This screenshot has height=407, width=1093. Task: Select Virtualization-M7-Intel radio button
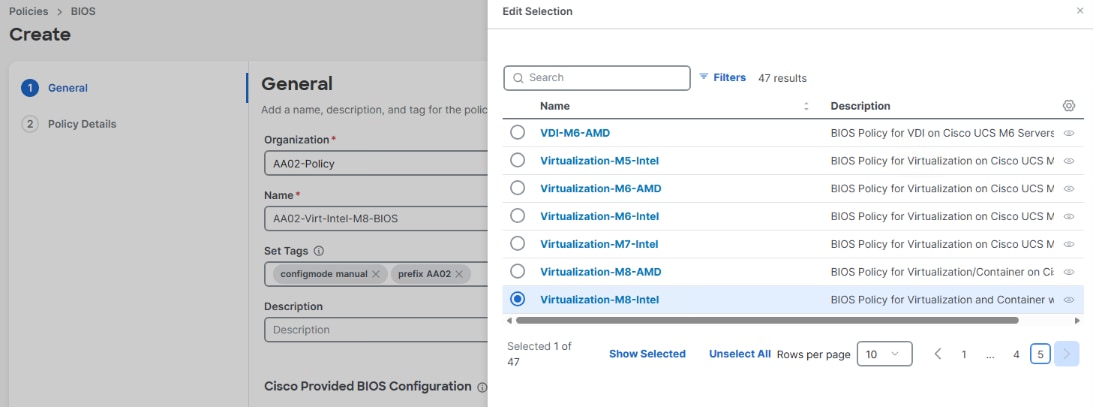517,244
